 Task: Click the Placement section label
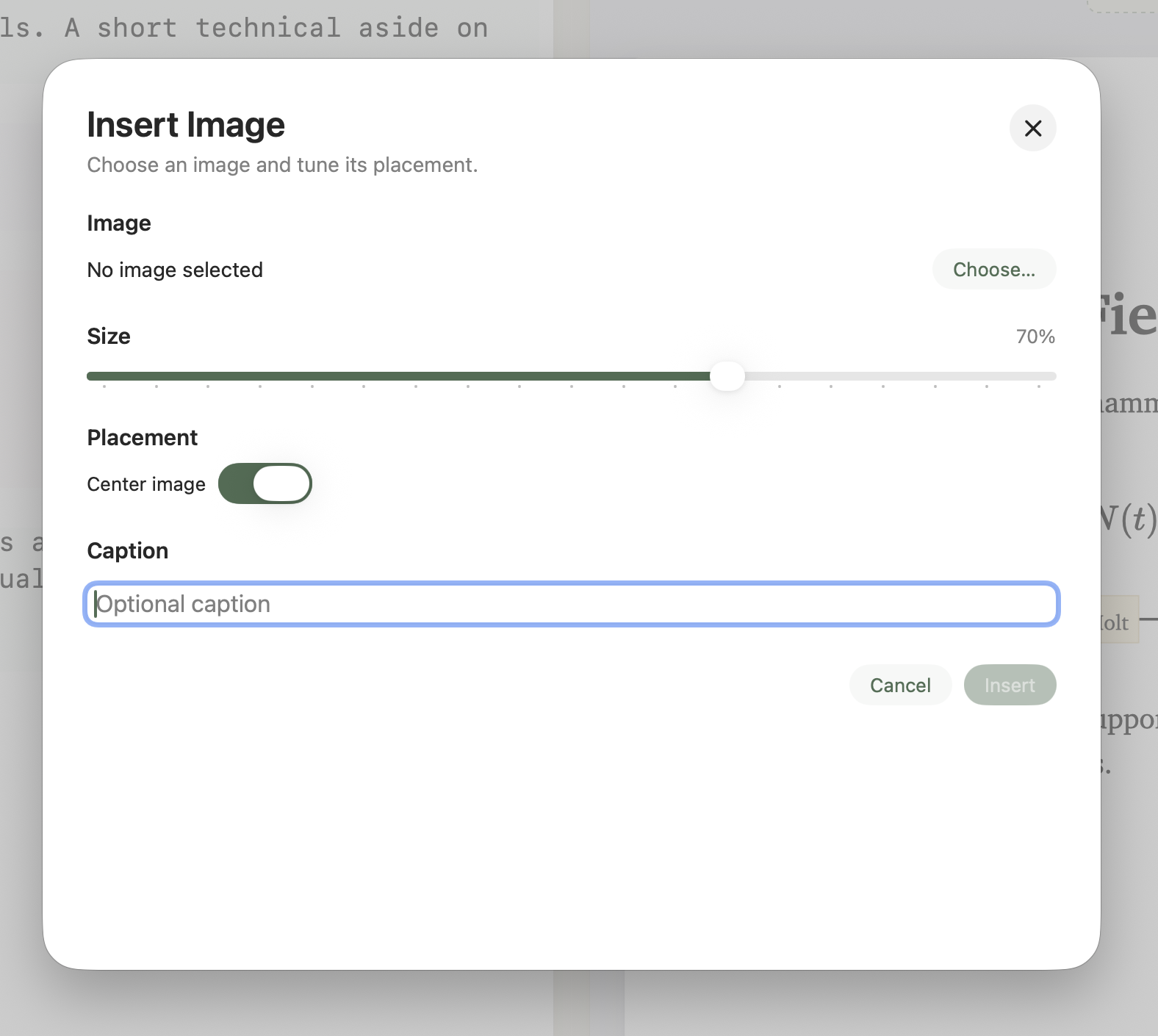(143, 437)
